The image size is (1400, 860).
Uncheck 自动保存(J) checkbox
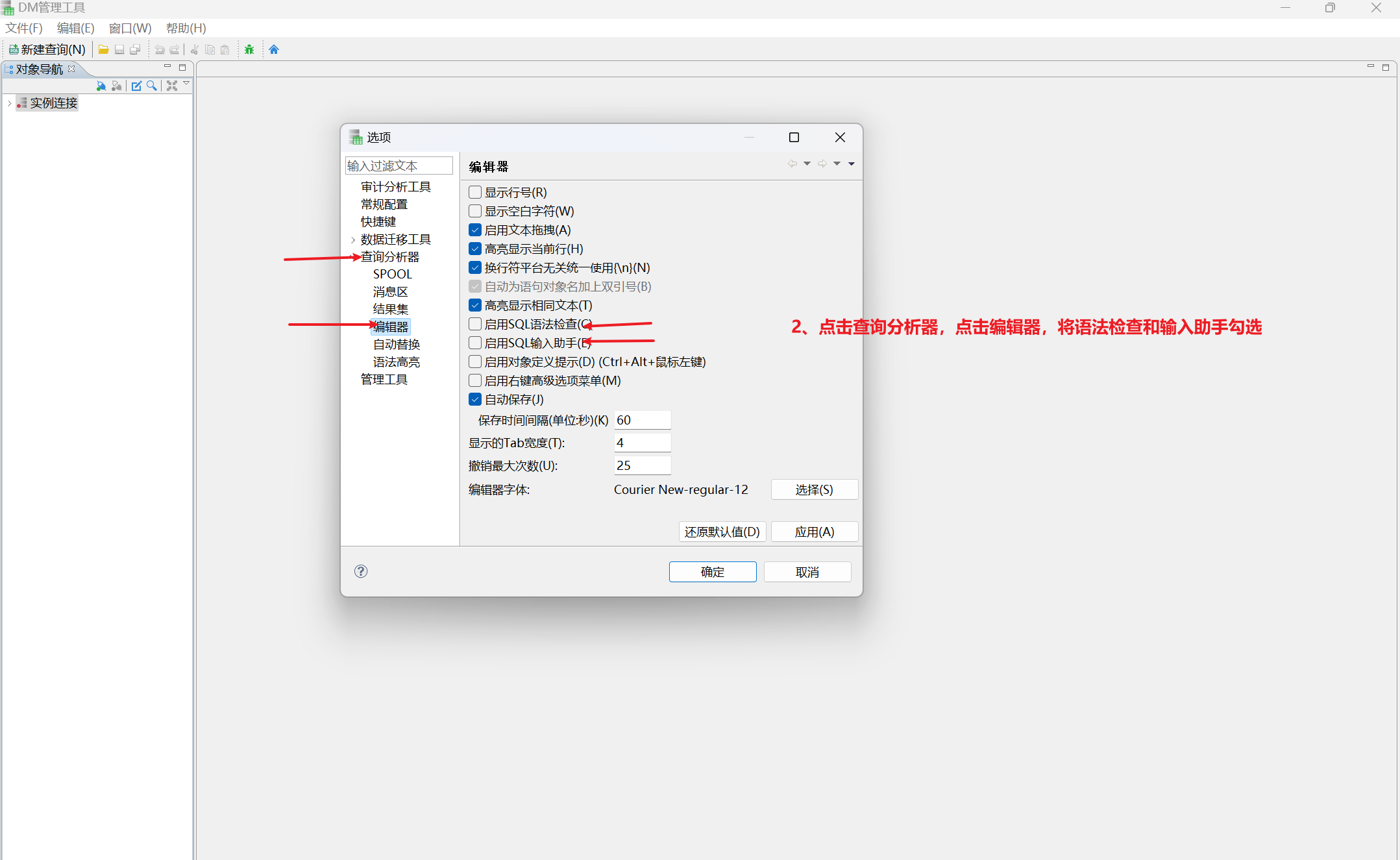(x=475, y=399)
